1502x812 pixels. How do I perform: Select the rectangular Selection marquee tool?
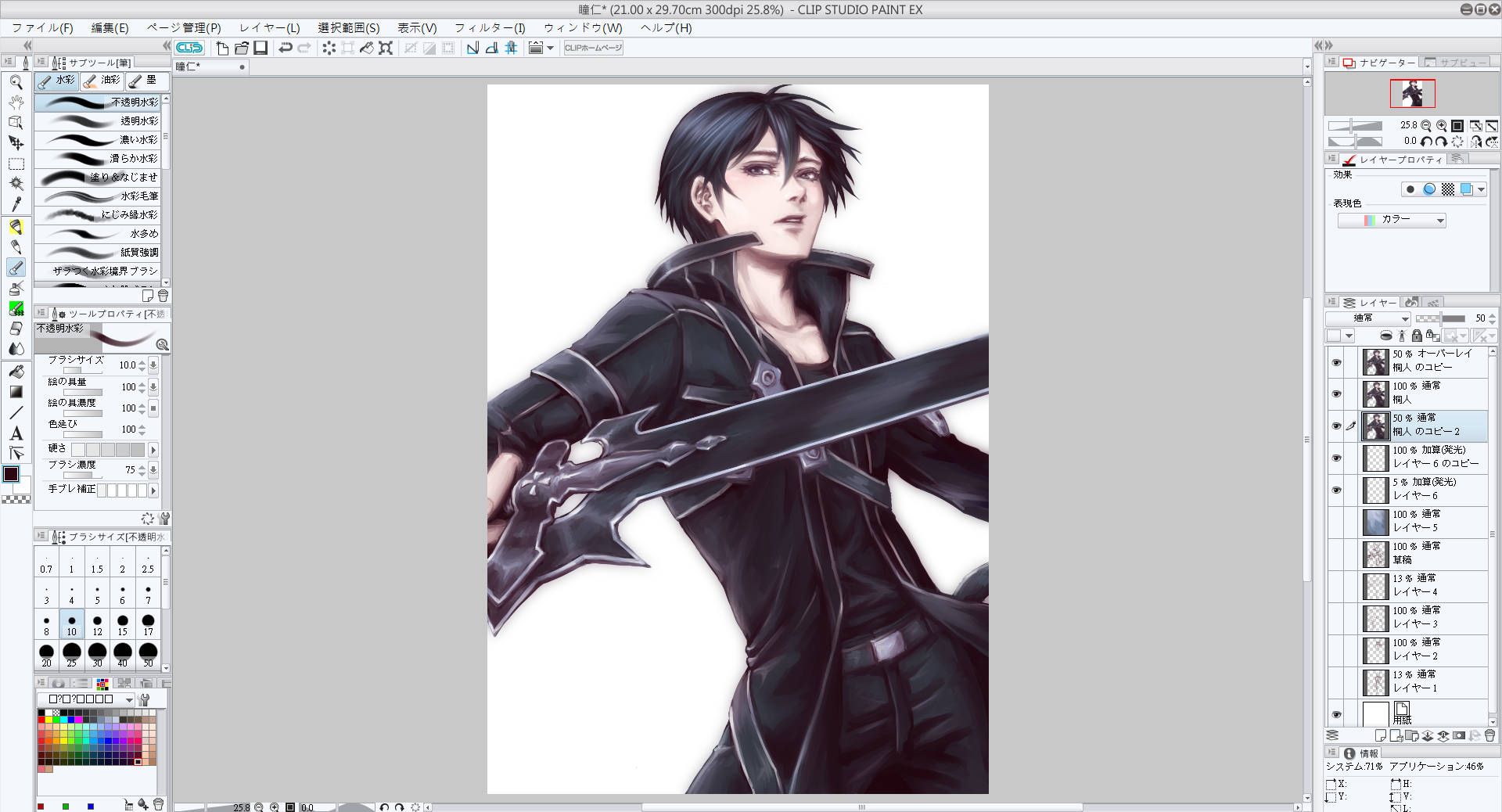pos(16,164)
